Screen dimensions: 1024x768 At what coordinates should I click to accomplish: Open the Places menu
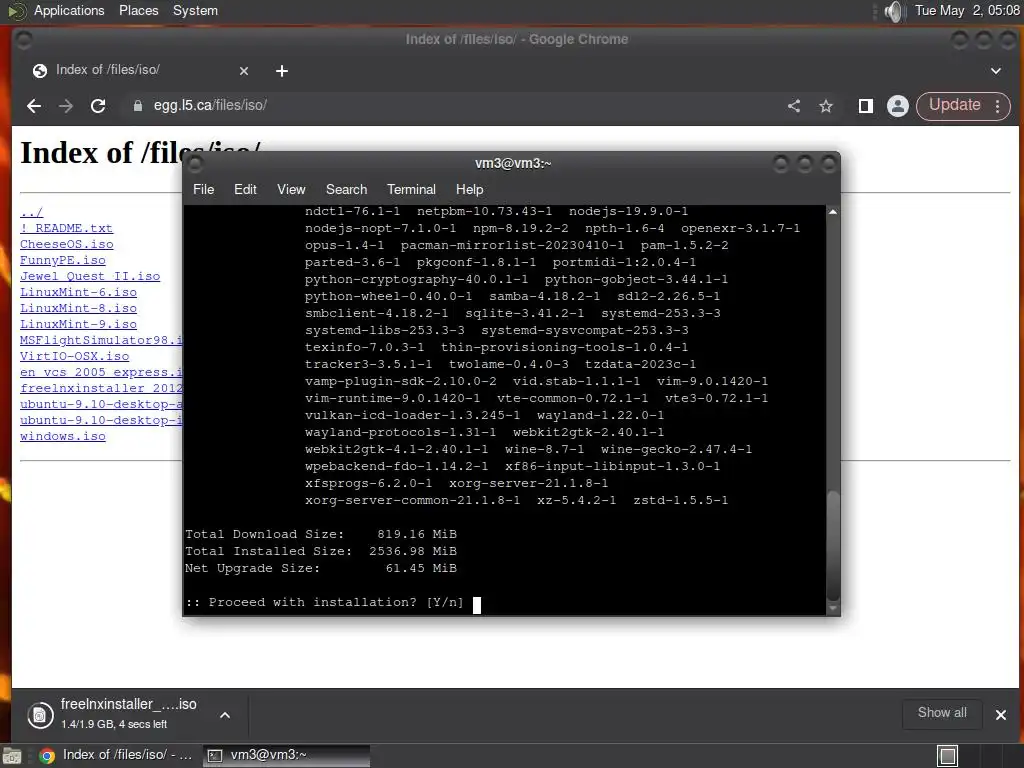coord(138,10)
